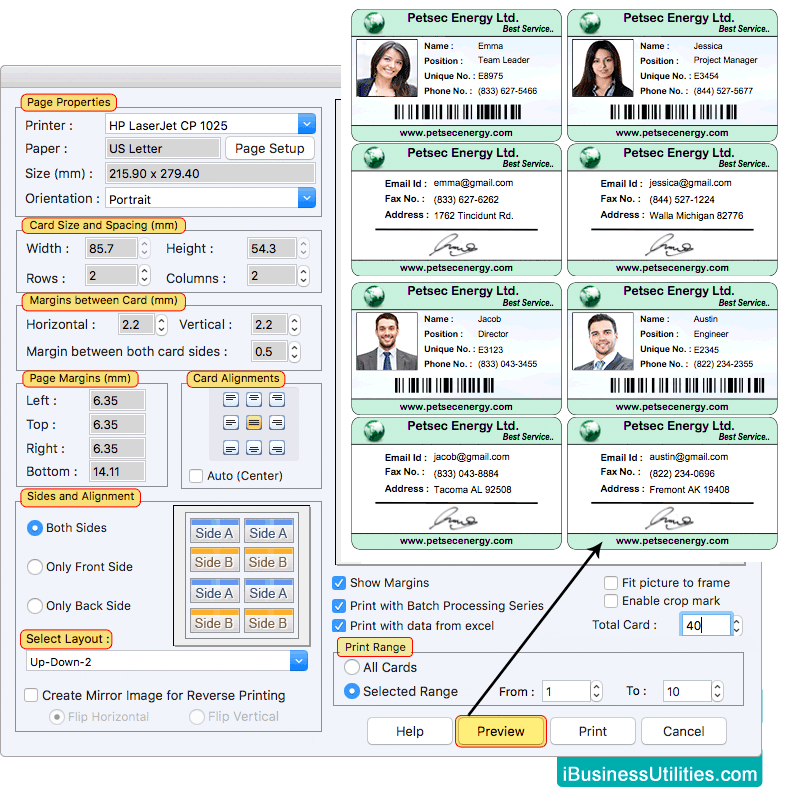Click Austin's front card preview
This screenshot has height=787, width=786.
tap(672, 348)
